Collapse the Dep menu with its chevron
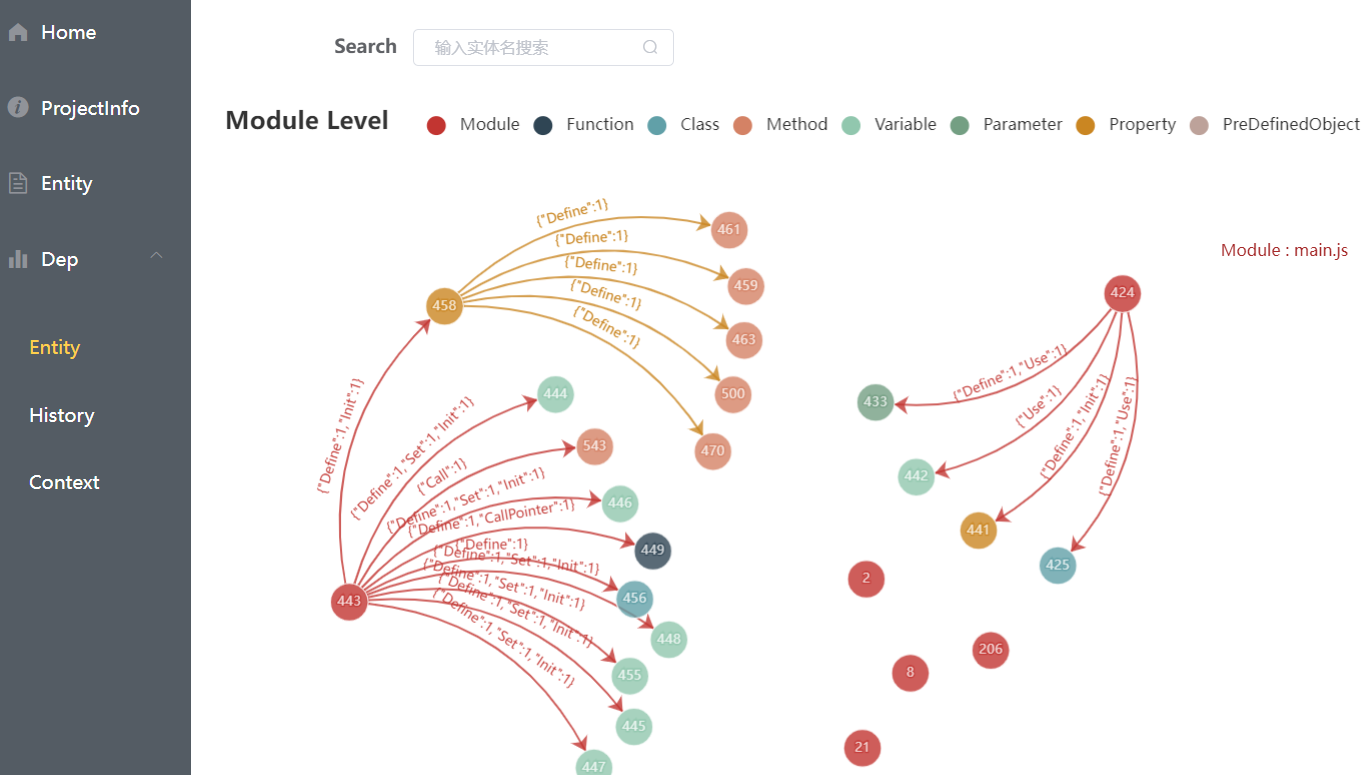The width and height of the screenshot is (1362, 775). 156,256
